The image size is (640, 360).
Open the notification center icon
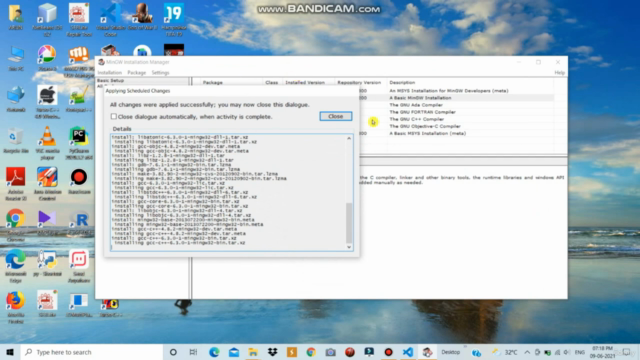pos(626,352)
